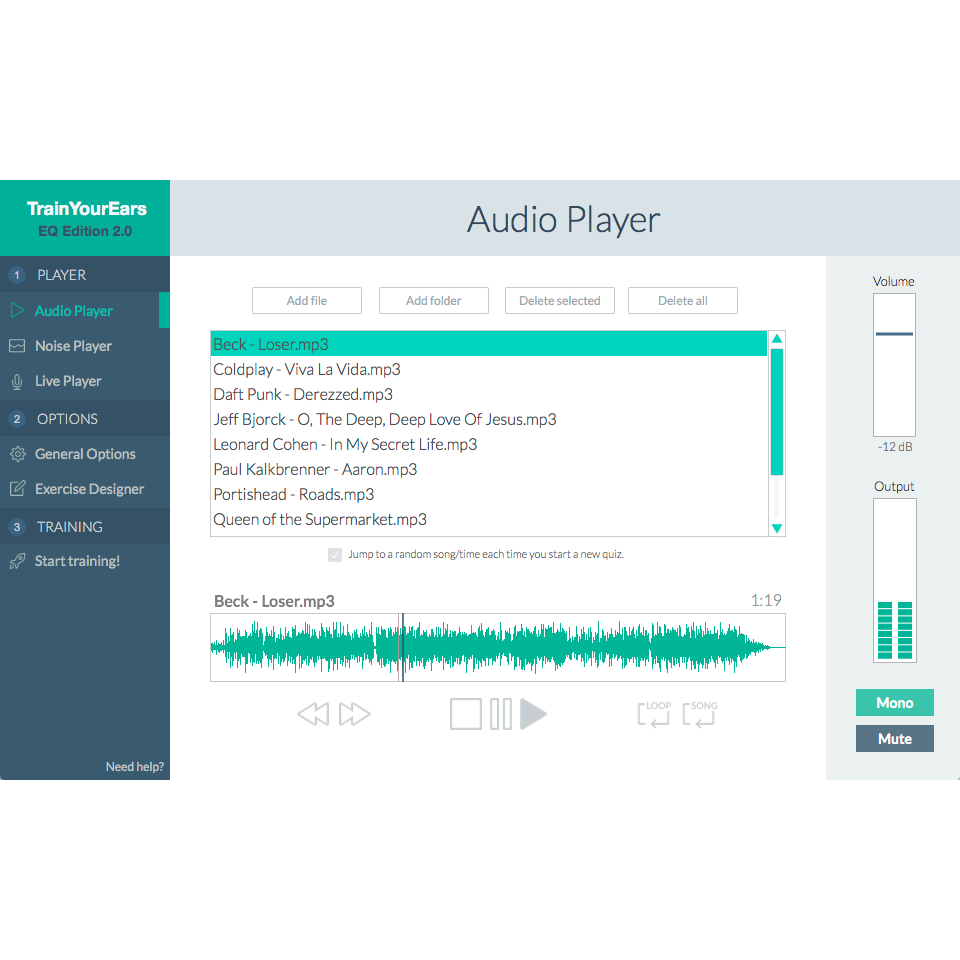960x960 pixels.
Task: Switch to the Audio Player tab
Action: [x=72, y=310]
